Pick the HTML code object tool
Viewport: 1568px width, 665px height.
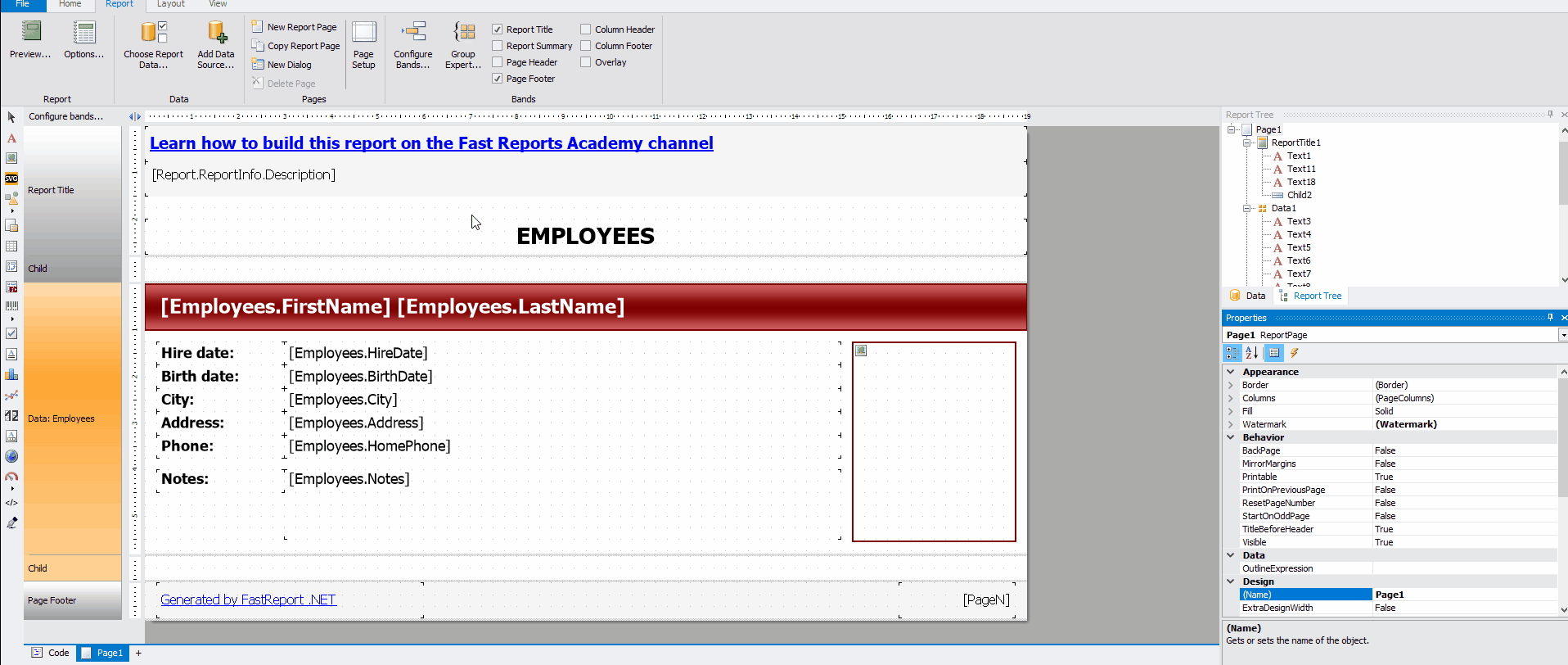[11, 503]
